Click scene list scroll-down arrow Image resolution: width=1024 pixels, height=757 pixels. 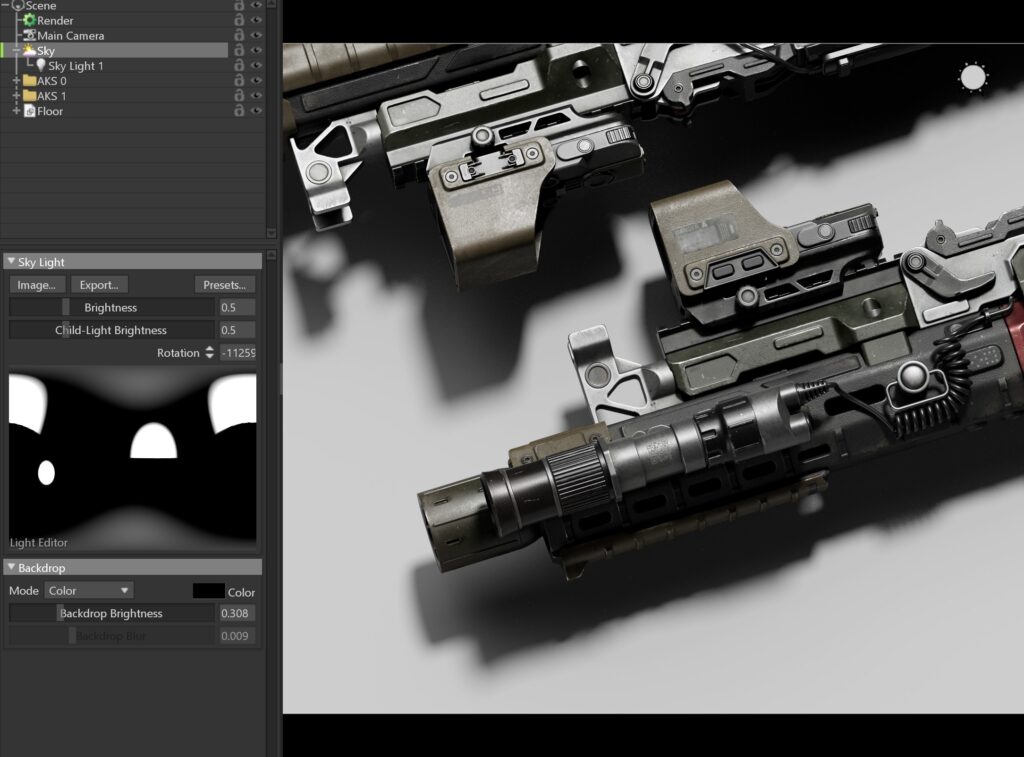pyautogui.click(x=272, y=233)
